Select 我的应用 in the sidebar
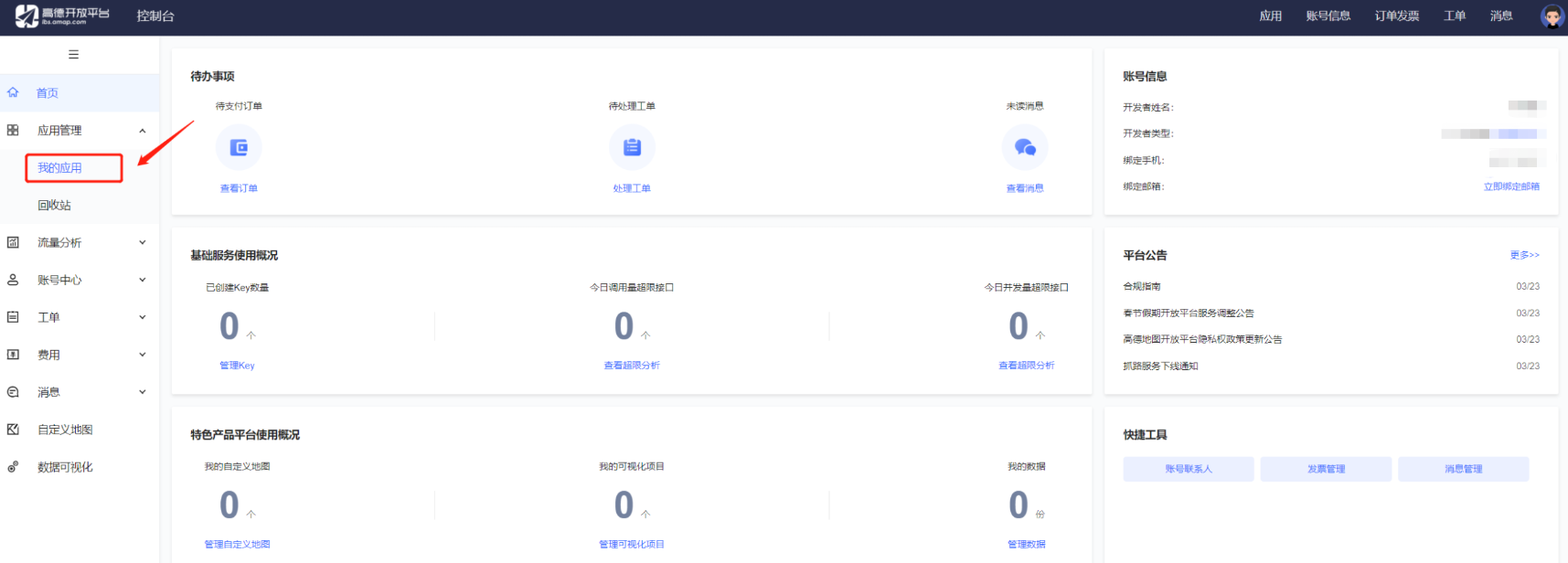 click(60, 168)
